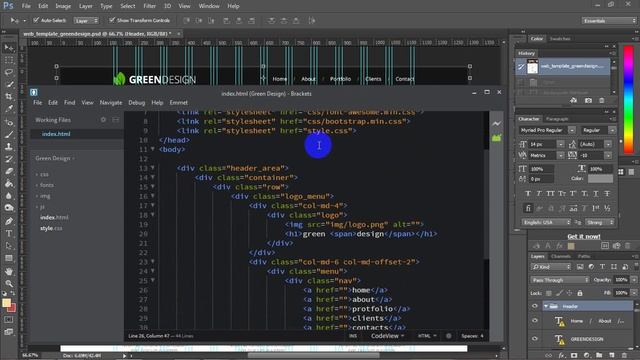Select the Clone Stamp tool

[9, 147]
